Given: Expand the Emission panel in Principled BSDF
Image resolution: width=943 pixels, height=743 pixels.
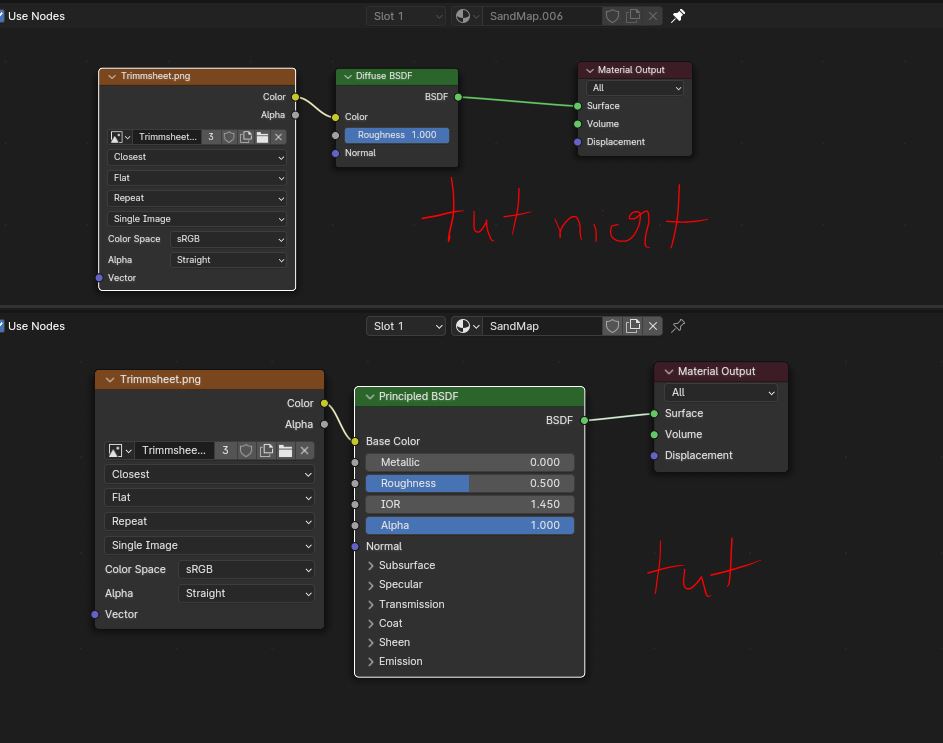Looking at the screenshot, I should (371, 662).
